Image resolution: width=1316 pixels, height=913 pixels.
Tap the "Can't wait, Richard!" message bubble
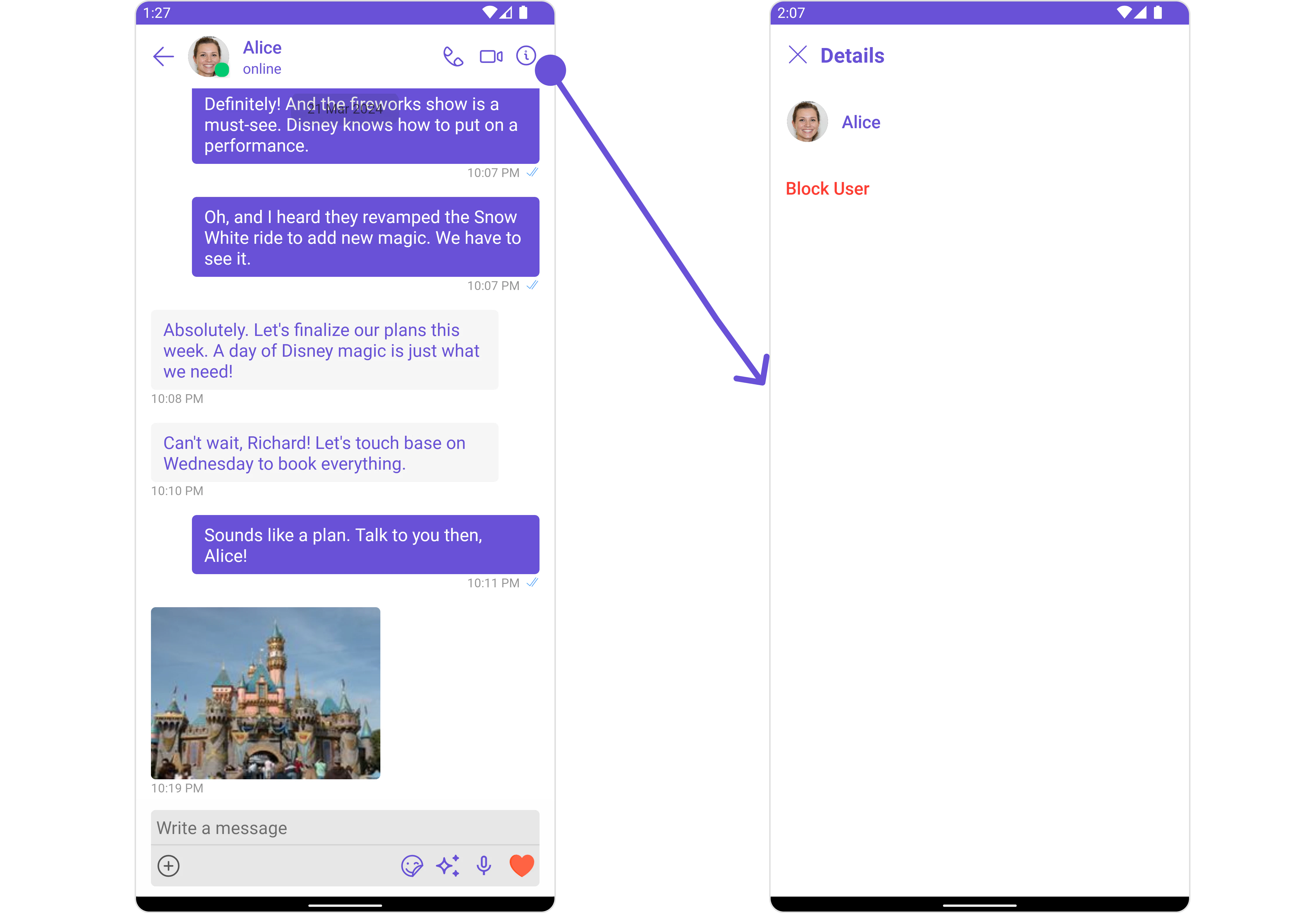324,452
